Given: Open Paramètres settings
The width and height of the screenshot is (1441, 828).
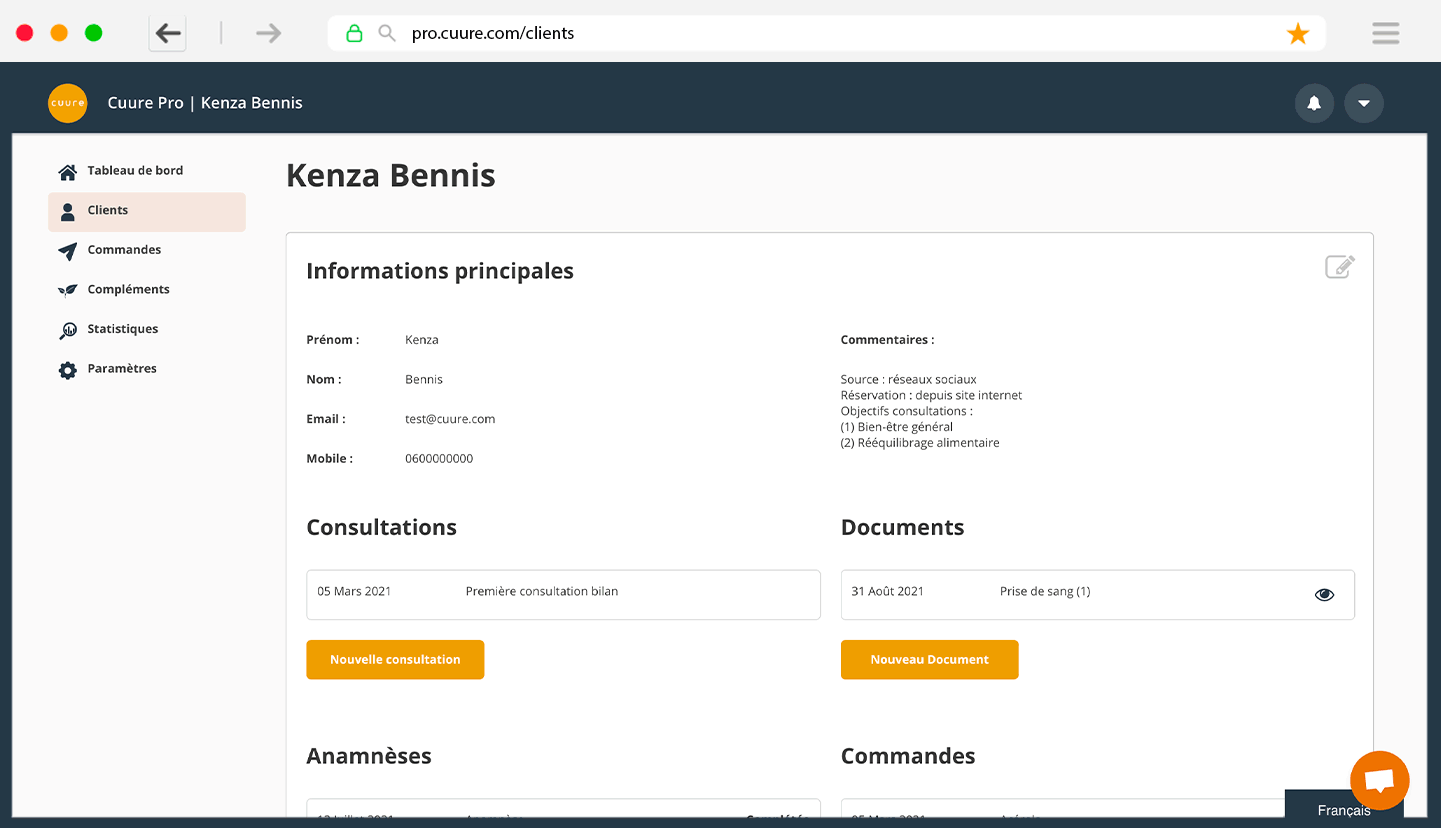Looking at the screenshot, I should click(x=122, y=369).
